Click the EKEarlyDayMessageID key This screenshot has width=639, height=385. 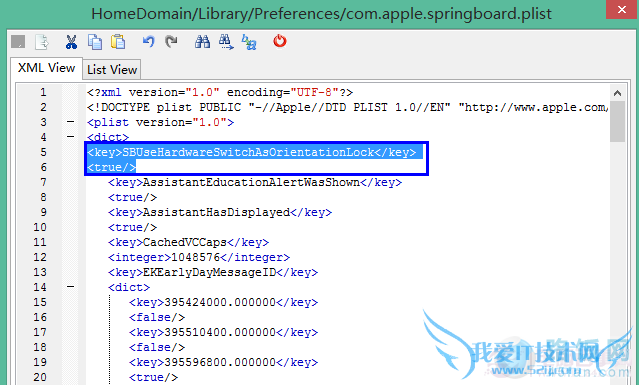click(213, 273)
